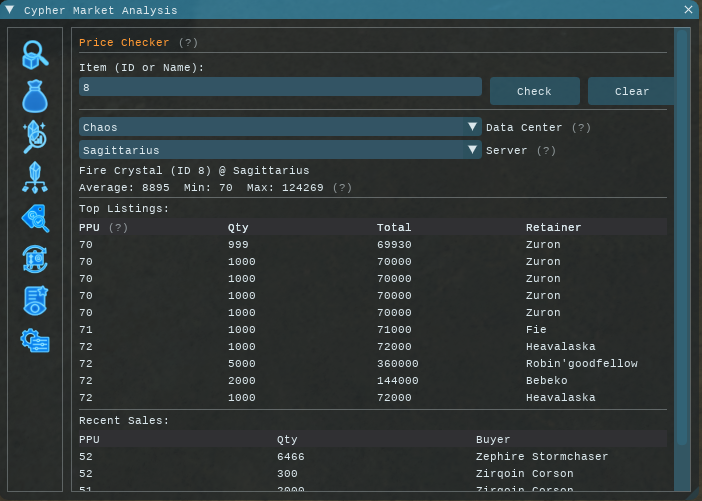The image size is (702, 501).
Task: Collapse the Cypher Market Analysis window triangle
Action: click(x=10, y=10)
